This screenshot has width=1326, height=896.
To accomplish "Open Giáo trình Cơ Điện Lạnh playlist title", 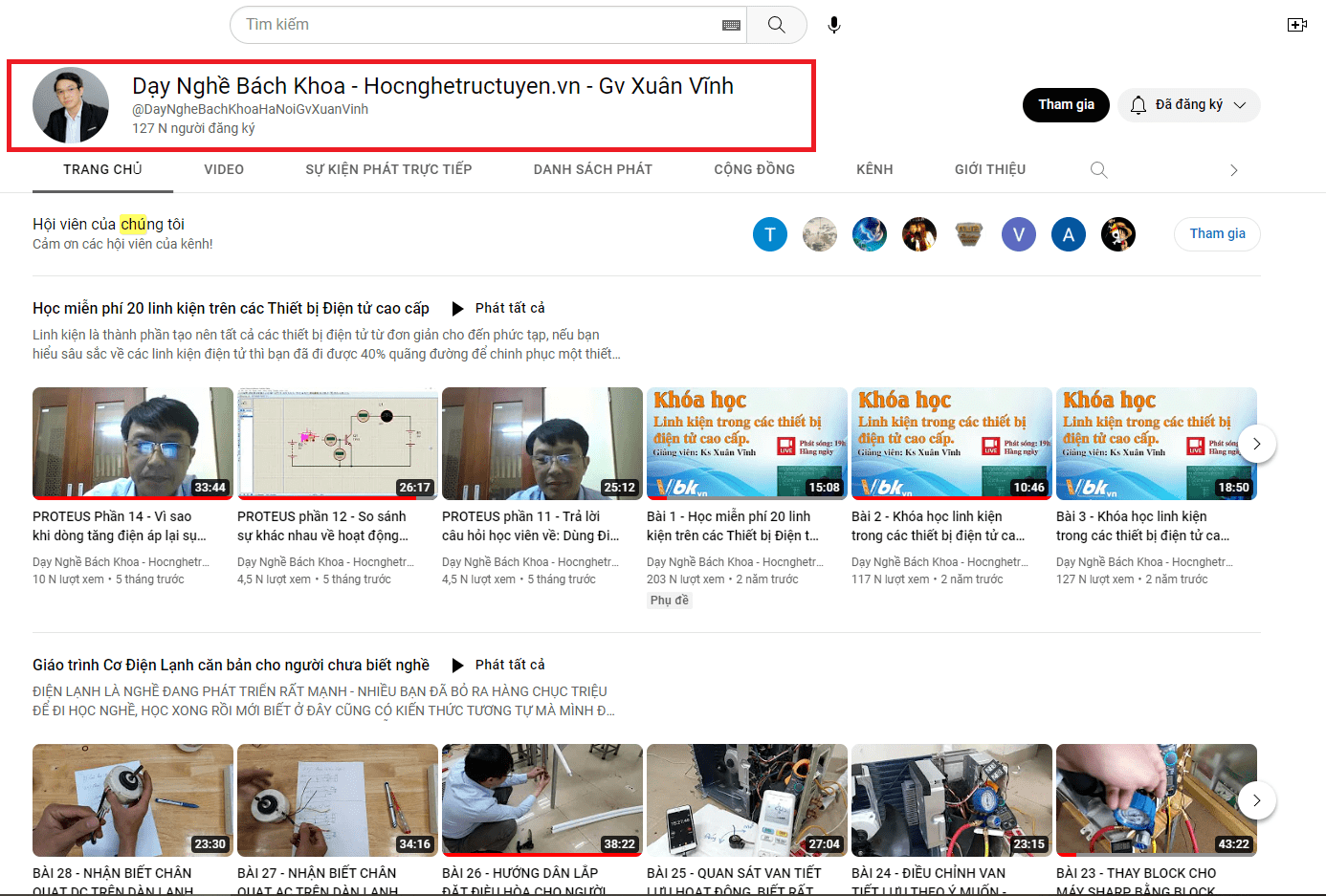I will (x=231, y=665).
